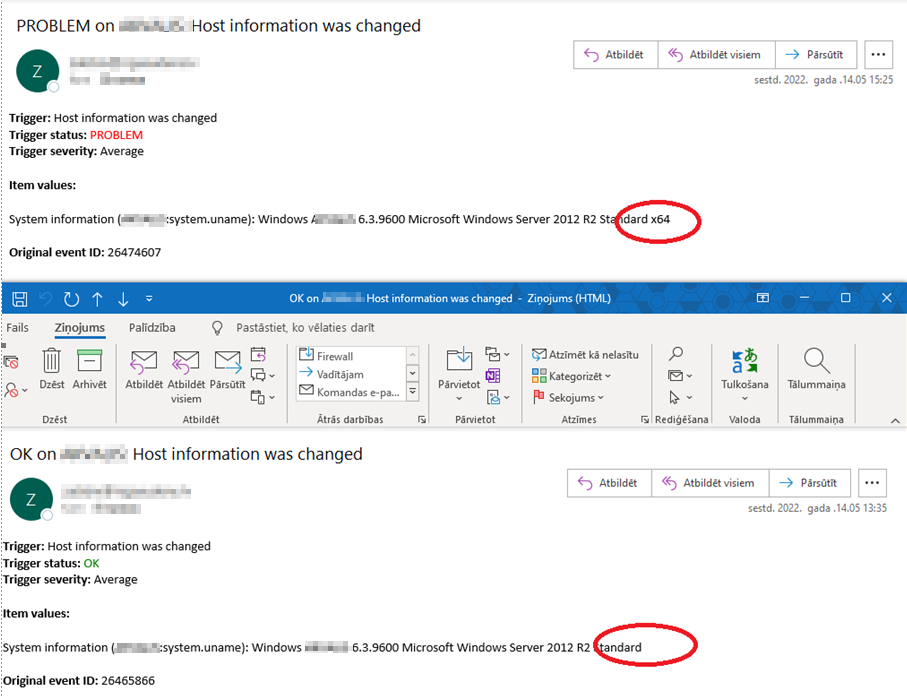This screenshot has width=907, height=697.
Task: Click Atbildēt visiem in the OK email
Action: tap(710, 483)
